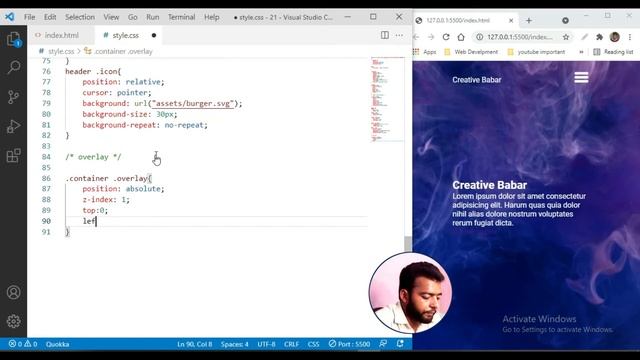Open the File menu

pos(29,17)
